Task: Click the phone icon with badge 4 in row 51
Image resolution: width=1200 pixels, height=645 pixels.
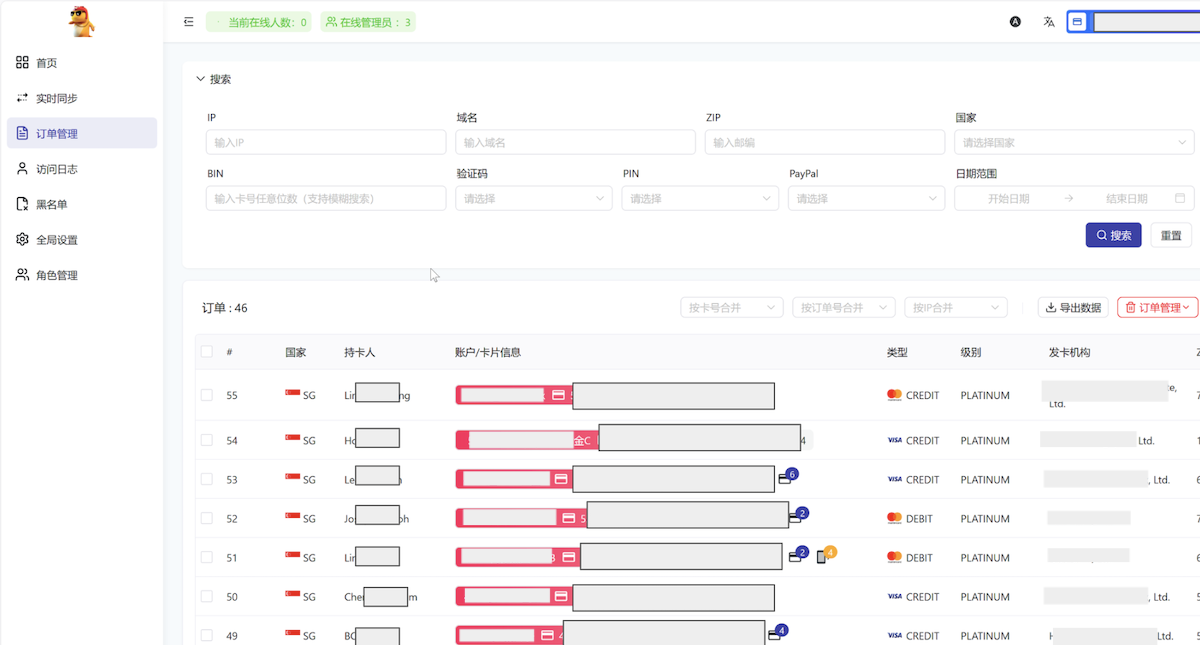Action: (x=822, y=557)
